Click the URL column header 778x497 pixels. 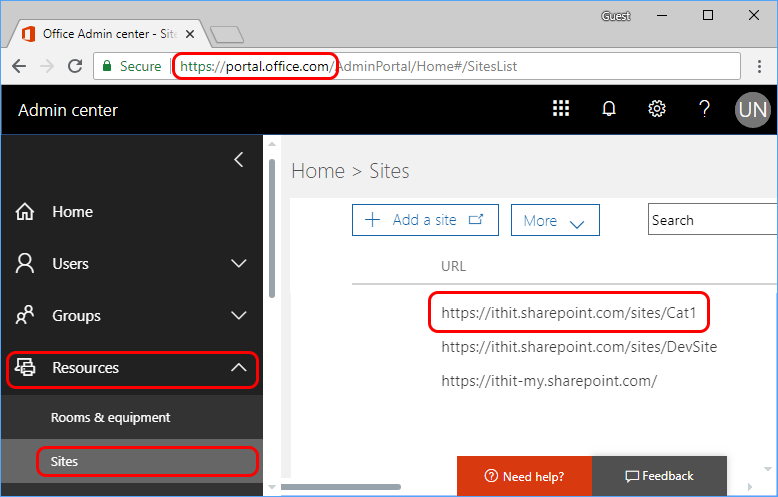pyautogui.click(x=454, y=266)
